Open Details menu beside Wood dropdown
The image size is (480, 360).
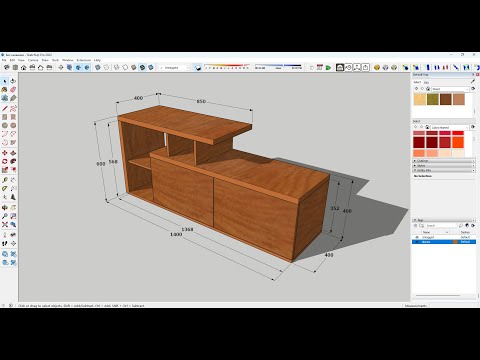pos(473,89)
